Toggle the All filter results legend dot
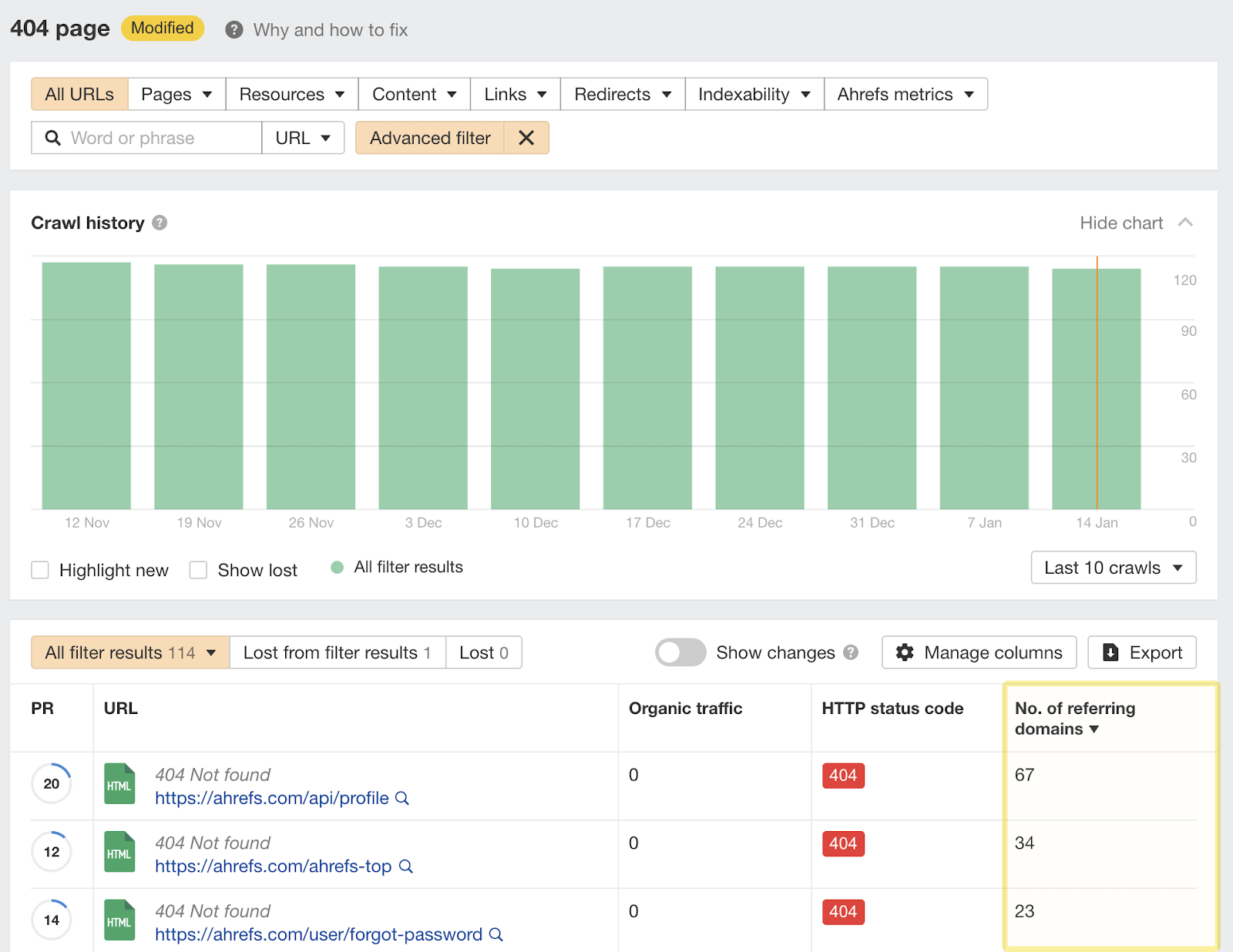Screen dimensions: 1233x952 [x=337, y=568]
